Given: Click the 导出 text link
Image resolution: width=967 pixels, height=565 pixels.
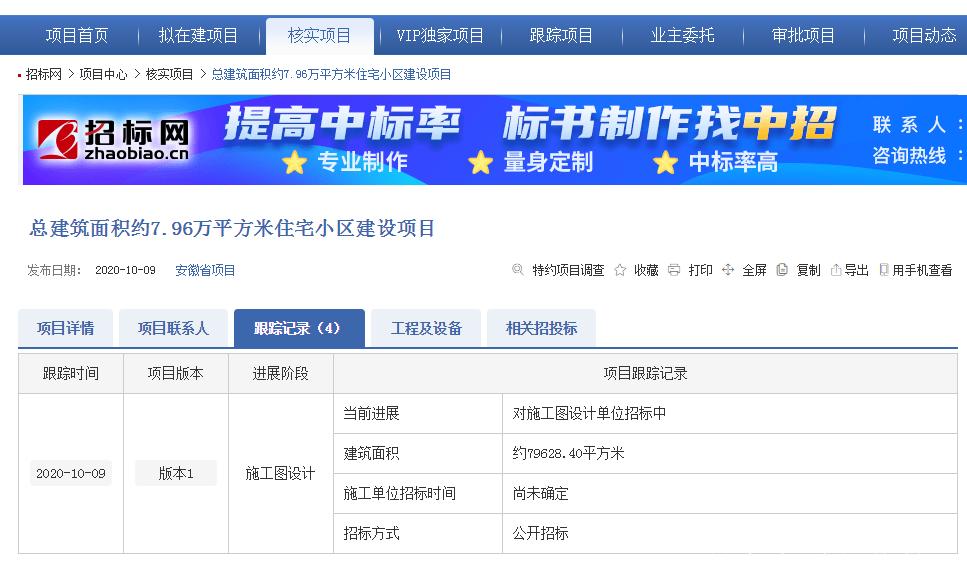Looking at the screenshot, I should [857, 270].
